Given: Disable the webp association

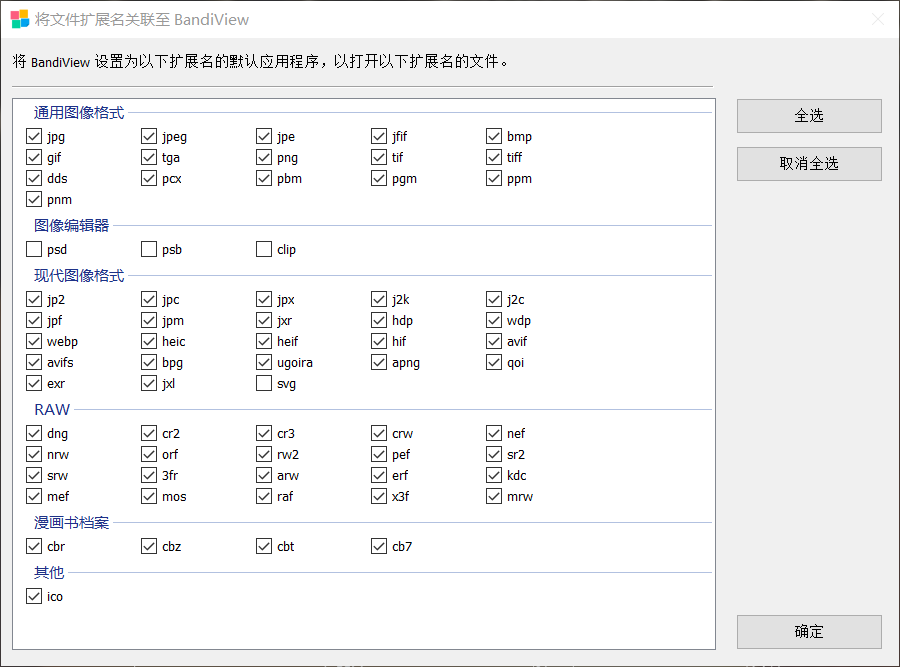Looking at the screenshot, I should click(x=34, y=342).
